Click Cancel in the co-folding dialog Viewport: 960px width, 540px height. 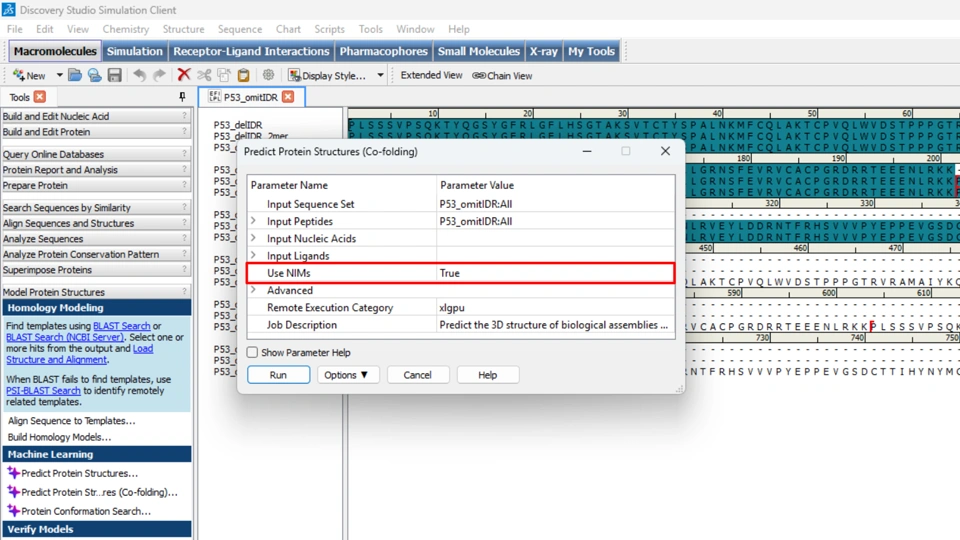click(x=418, y=375)
